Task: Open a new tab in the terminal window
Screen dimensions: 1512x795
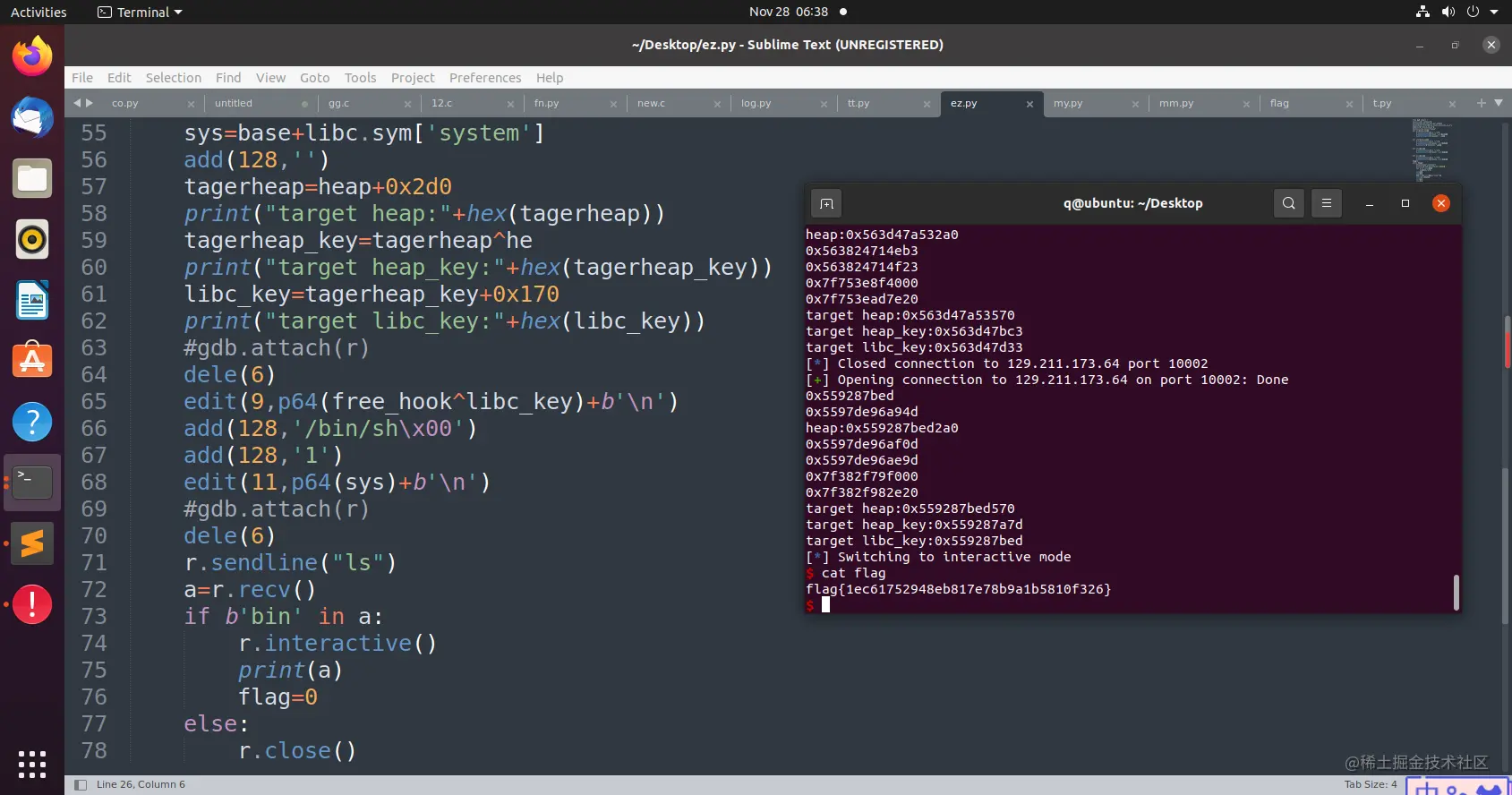Action: tap(826, 203)
